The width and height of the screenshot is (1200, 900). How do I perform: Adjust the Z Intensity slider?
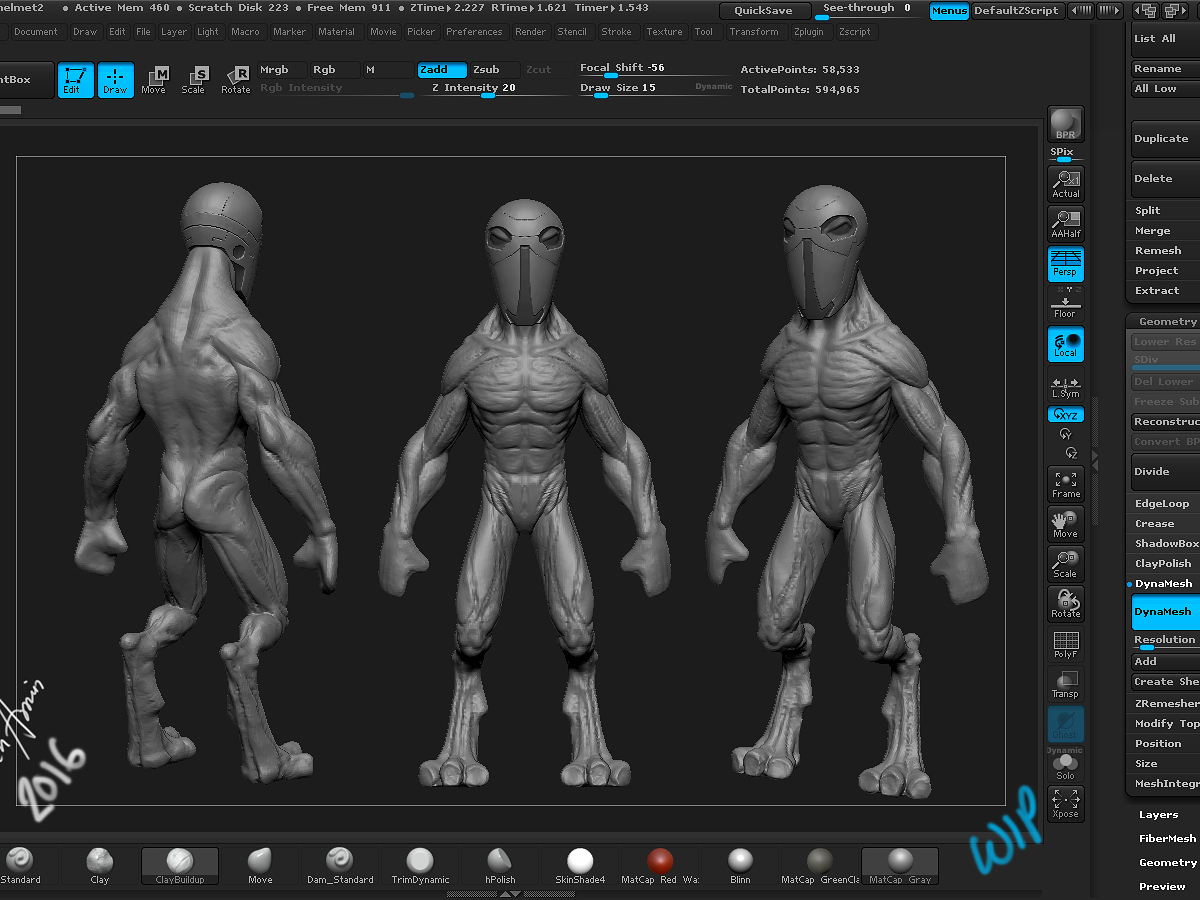click(x=495, y=89)
